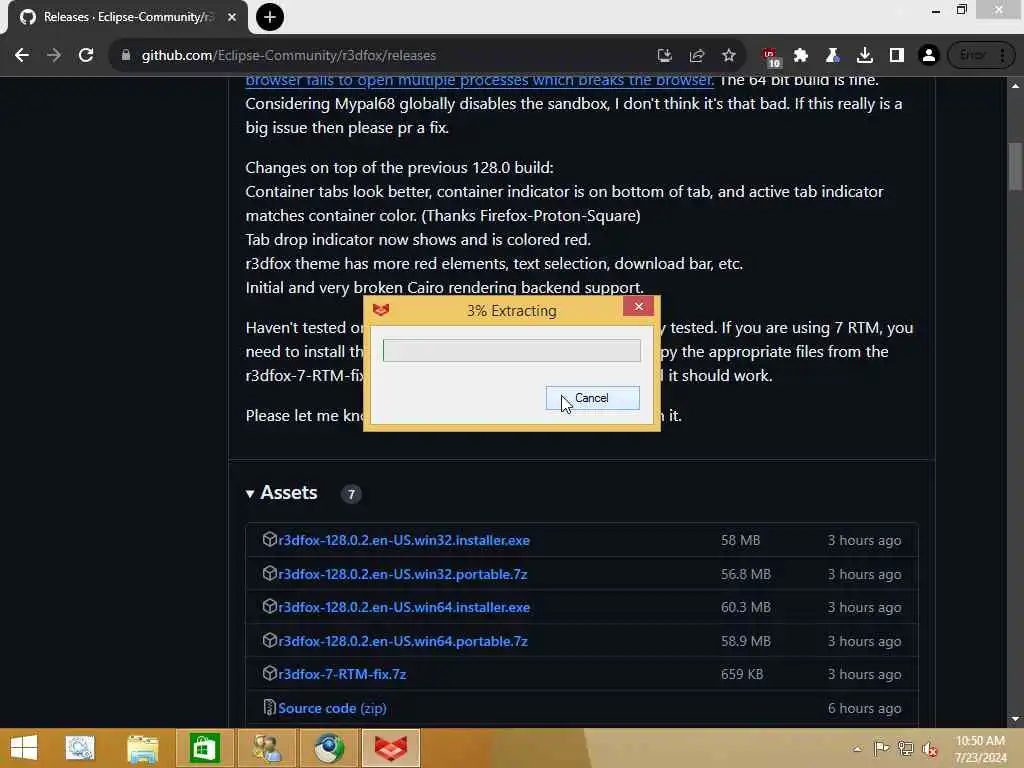Open the r3dfox taskbar icon

(391, 748)
